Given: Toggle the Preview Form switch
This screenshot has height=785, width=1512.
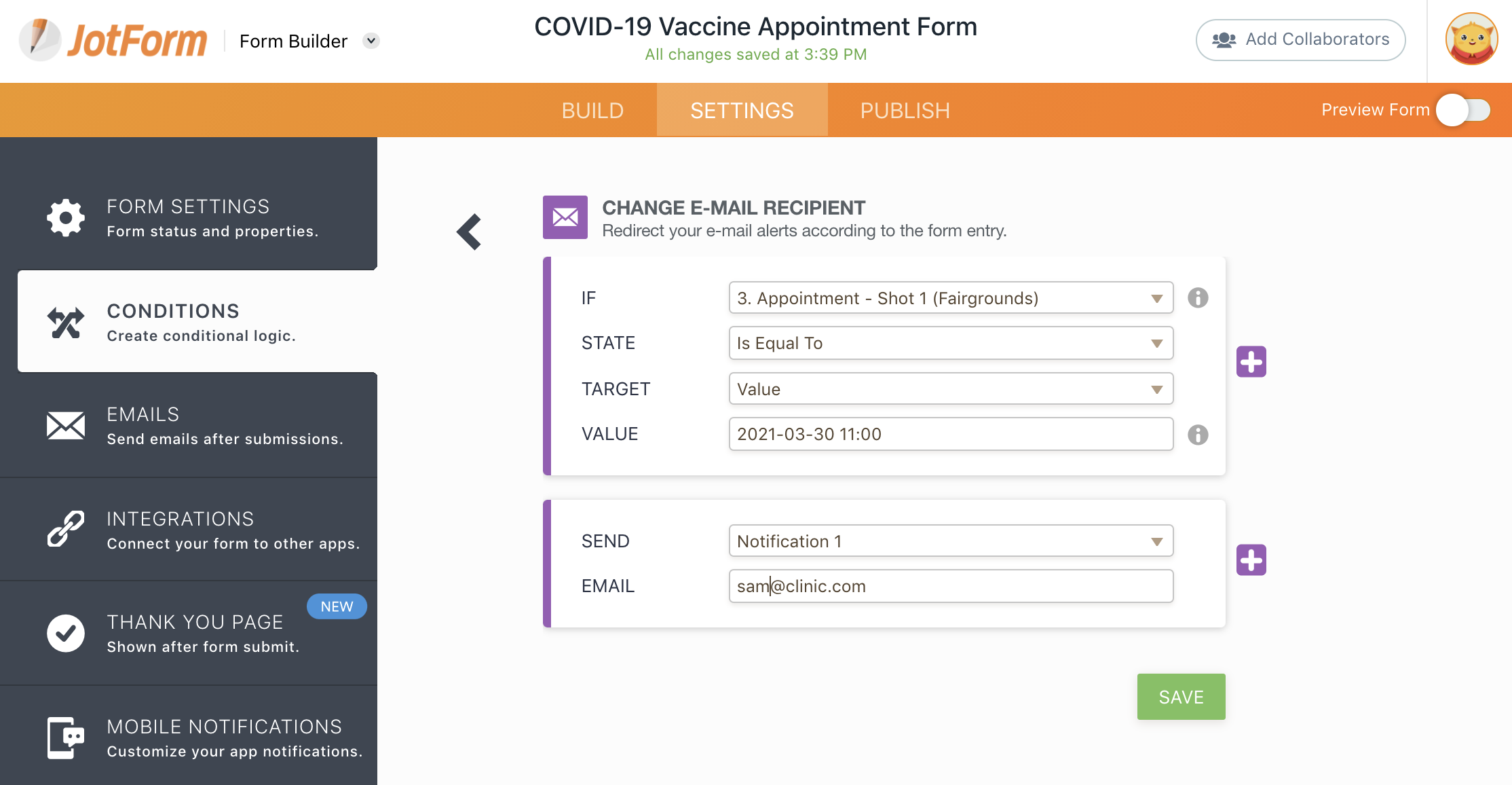Looking at the screenshot, I should tap(1464, 110).
